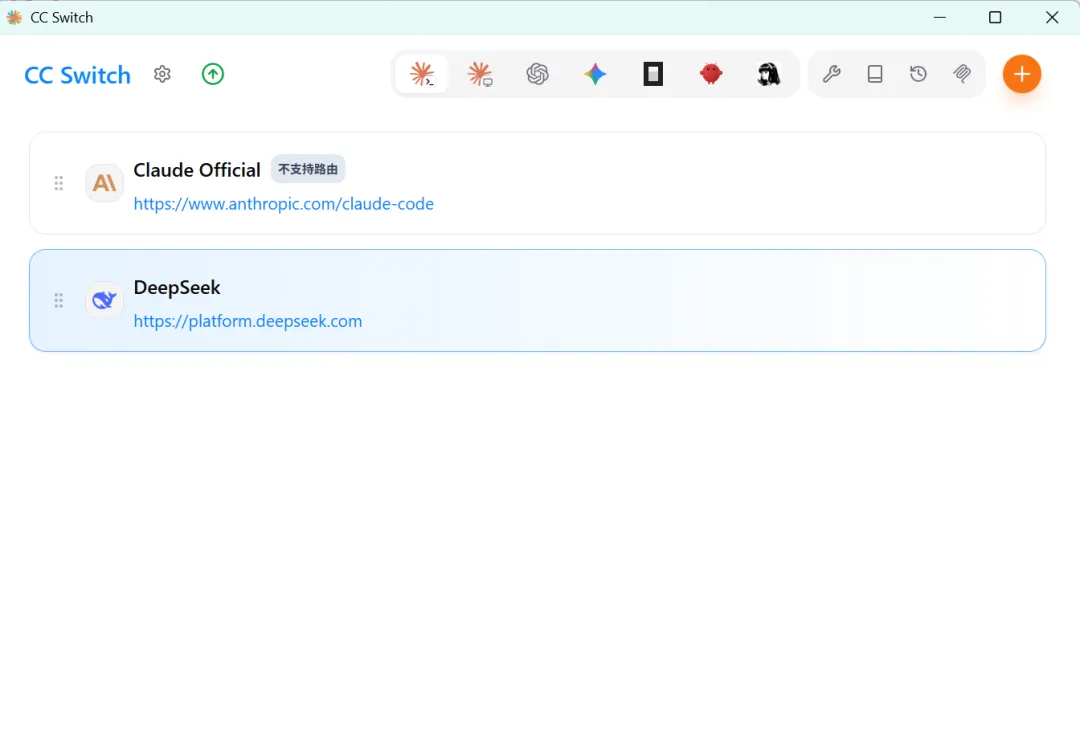Switch to the Claude Desktop tab

coord(479,74)
